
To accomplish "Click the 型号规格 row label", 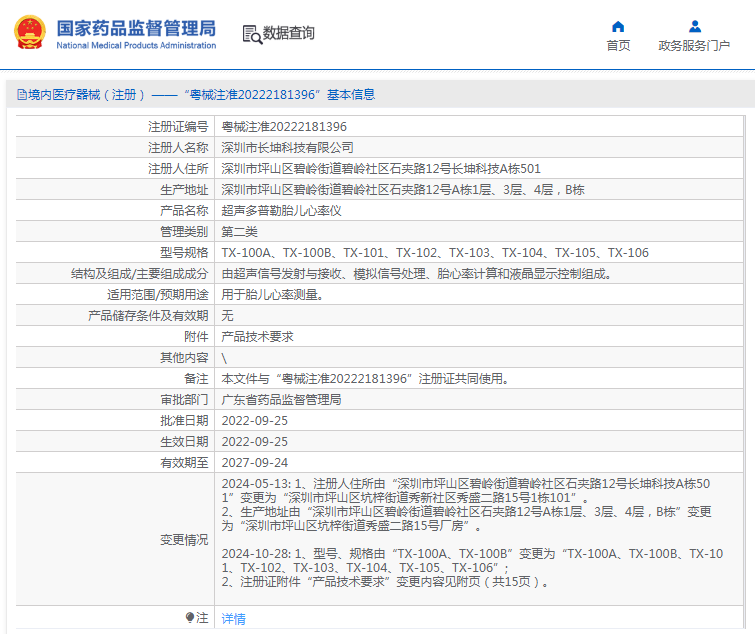I will pyautogui.click(x=184, y=253).
